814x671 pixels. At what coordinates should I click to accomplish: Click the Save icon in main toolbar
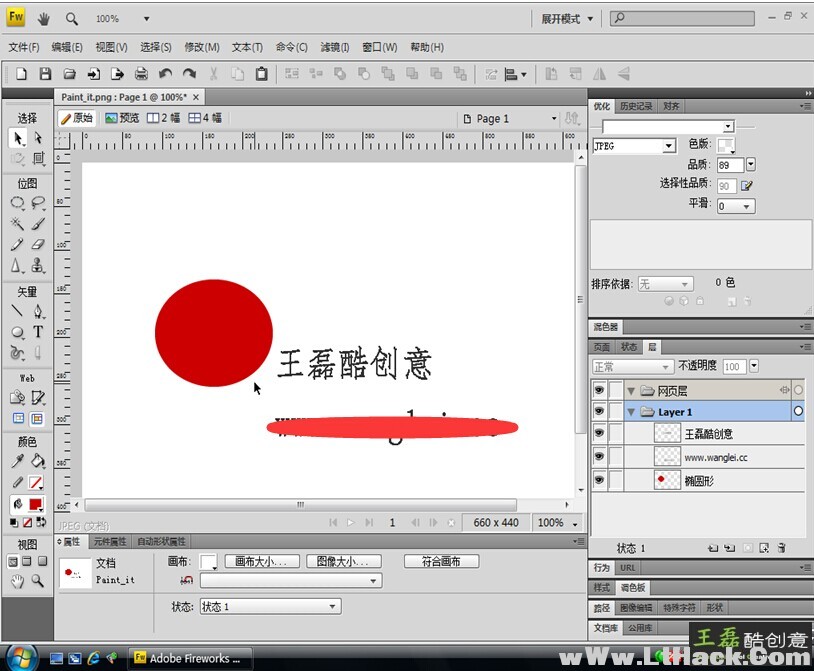point(45,74)
